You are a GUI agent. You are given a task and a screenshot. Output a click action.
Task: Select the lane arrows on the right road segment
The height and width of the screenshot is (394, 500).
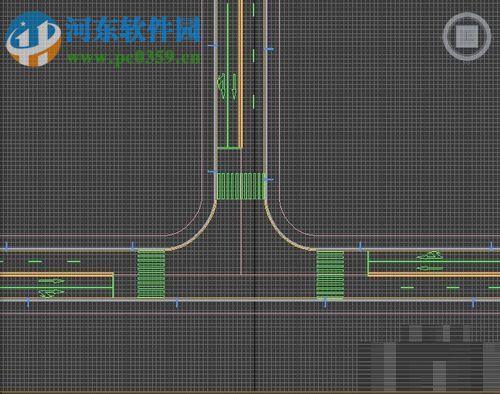click(430, 261)
